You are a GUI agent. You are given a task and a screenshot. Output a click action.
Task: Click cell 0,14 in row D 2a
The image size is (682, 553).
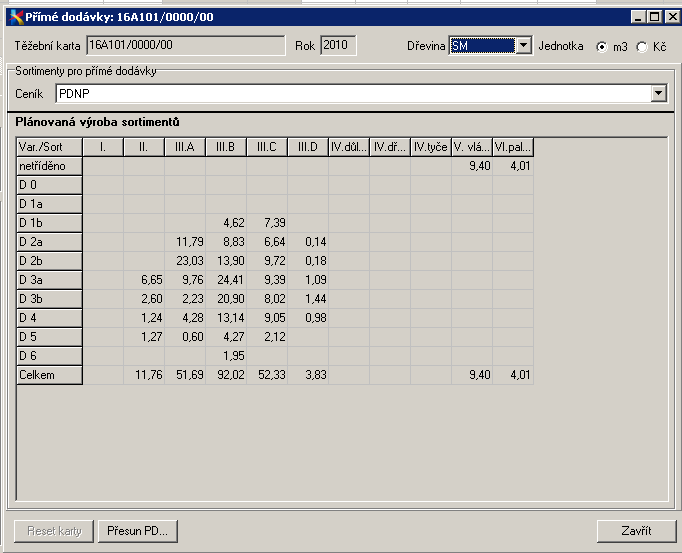[308, 242]
